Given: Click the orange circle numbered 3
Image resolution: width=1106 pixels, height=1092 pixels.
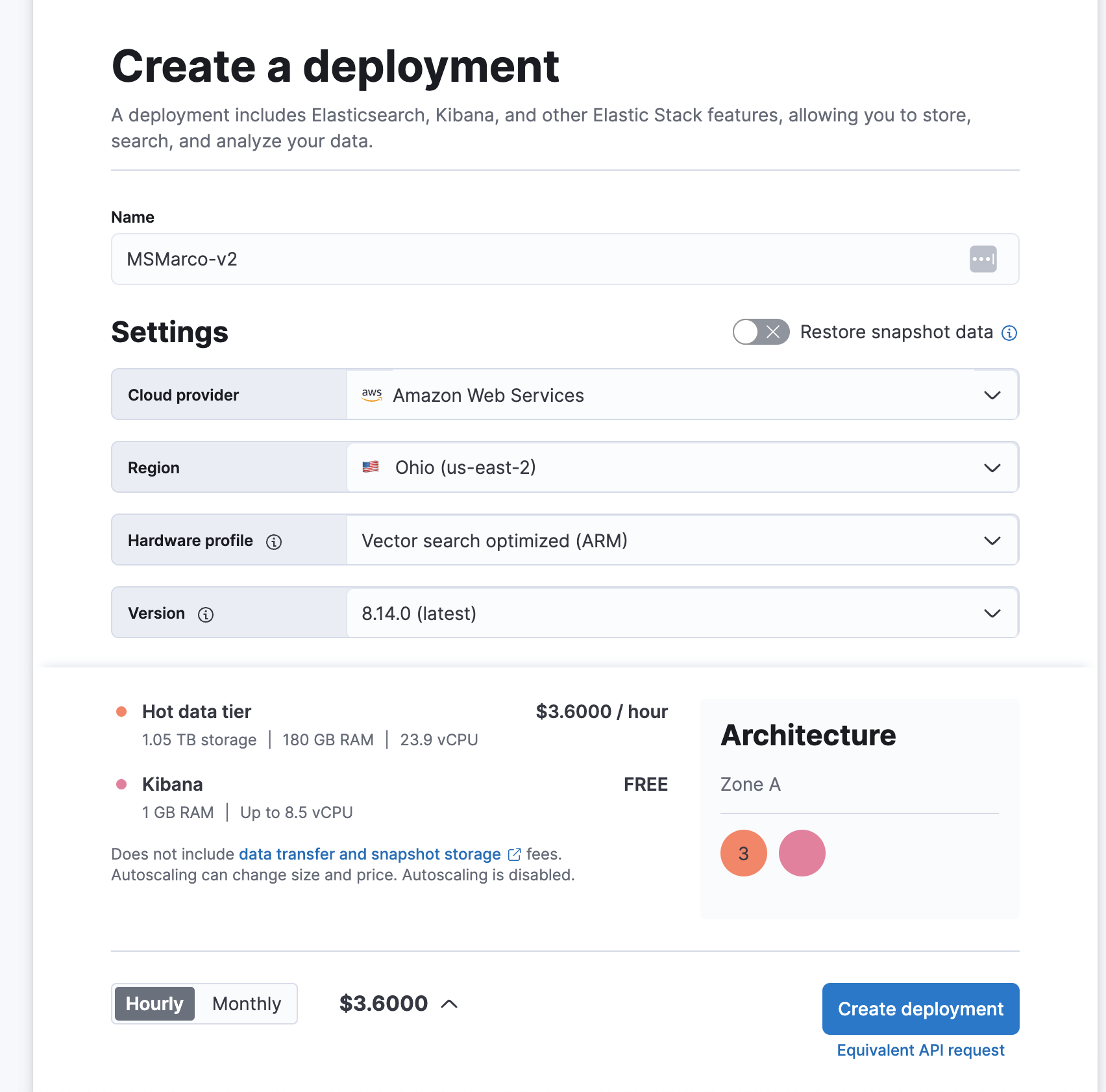Looking at the screenshot, I should [744, 853].
